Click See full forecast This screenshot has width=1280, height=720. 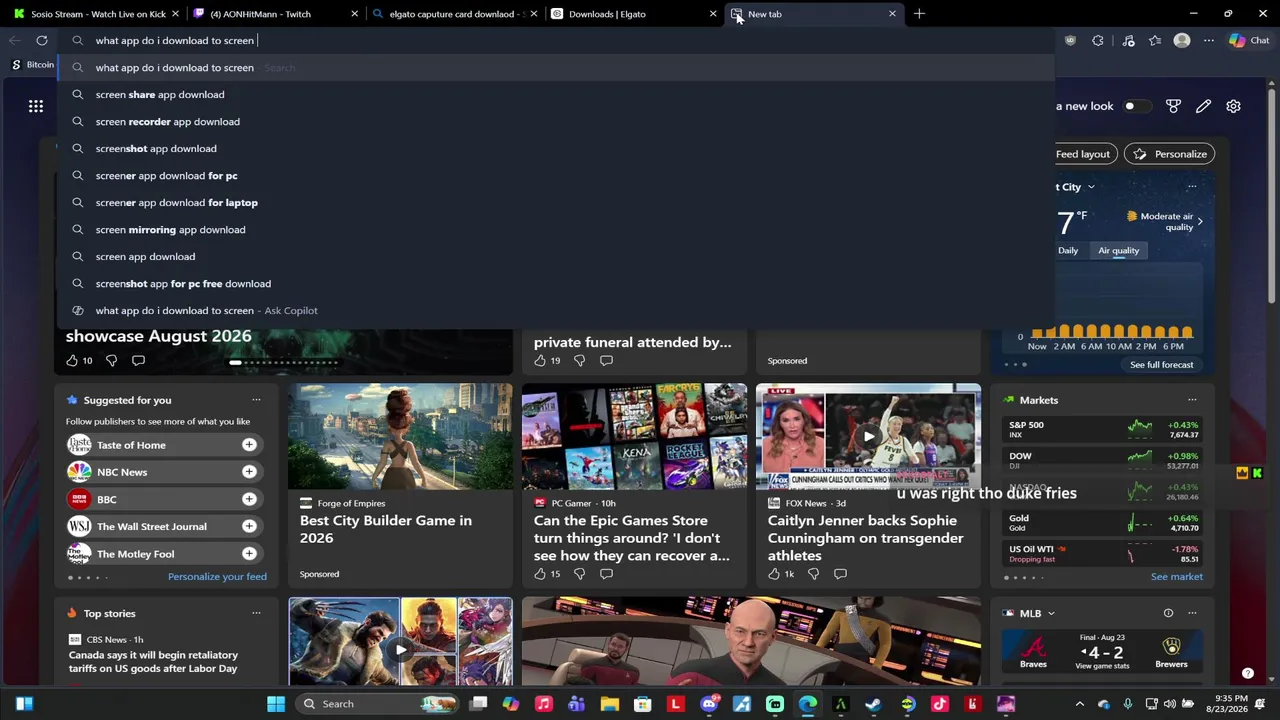pyautogui.click(x=1161, y=365)
